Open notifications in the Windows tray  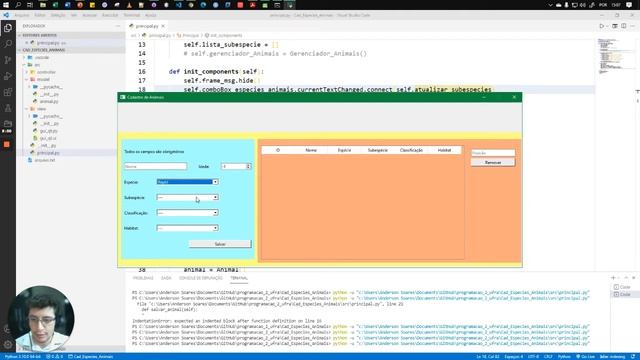[629, 5]
